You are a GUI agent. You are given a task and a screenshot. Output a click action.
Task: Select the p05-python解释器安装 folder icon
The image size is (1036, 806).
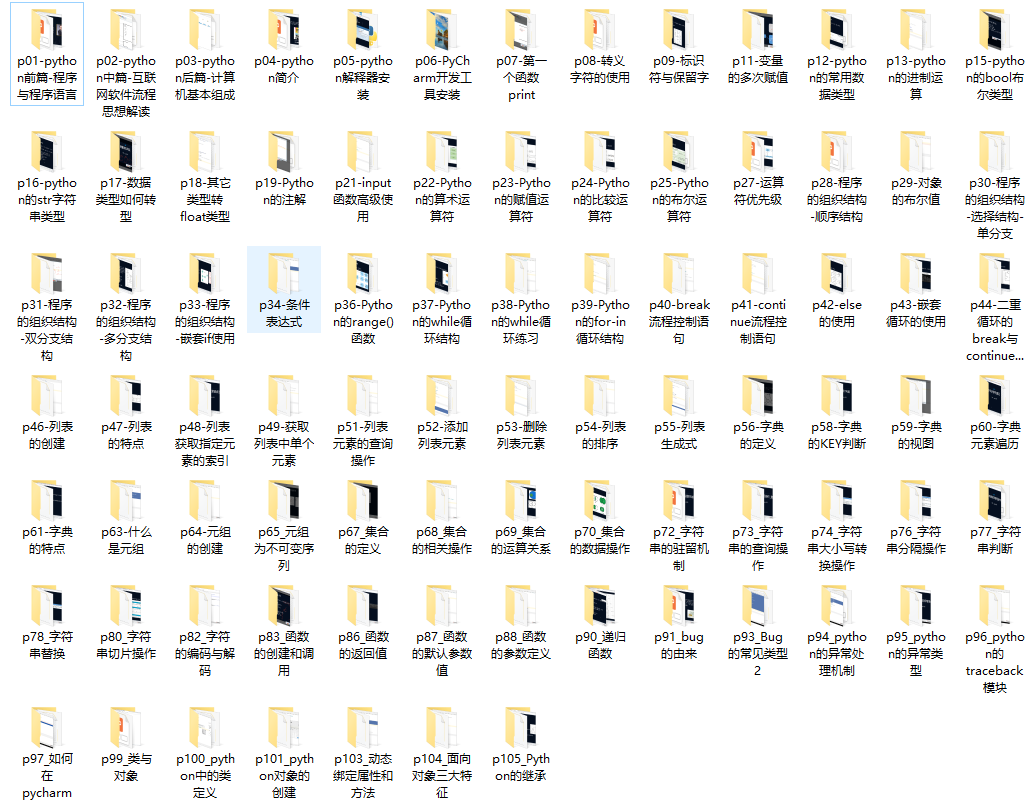click(363, 30)
